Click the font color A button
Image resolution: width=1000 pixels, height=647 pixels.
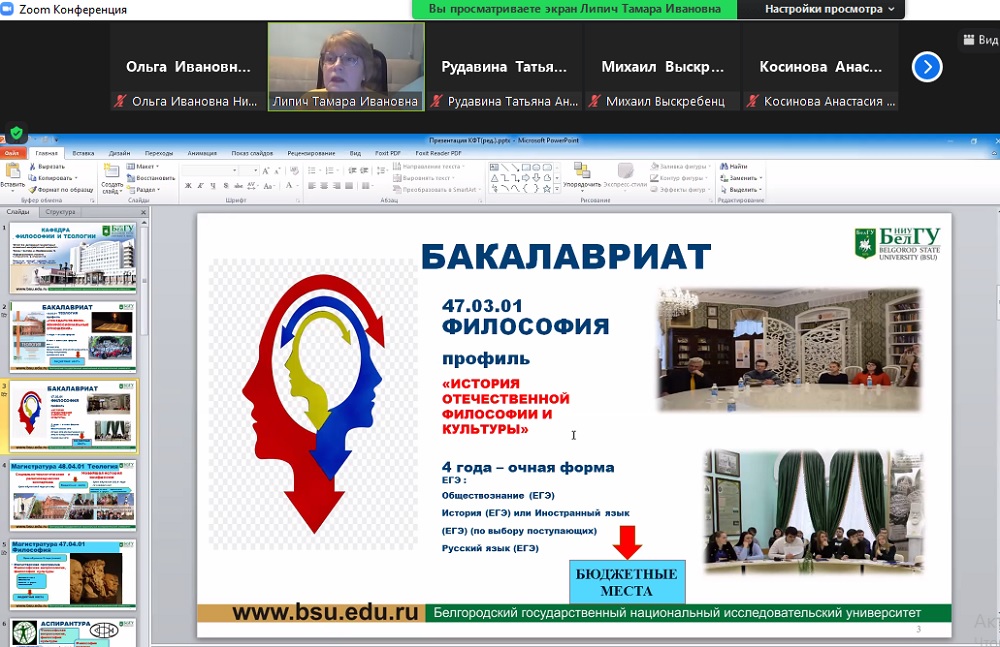[289, 186]
